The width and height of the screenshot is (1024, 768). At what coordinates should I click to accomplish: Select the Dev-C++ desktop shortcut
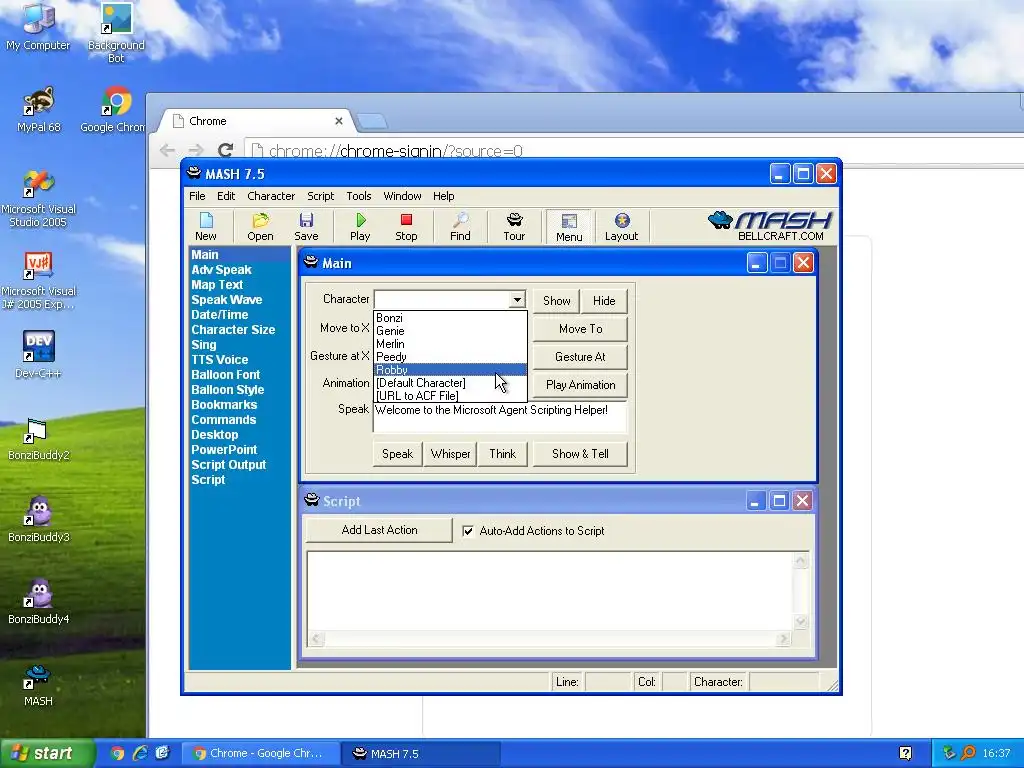pos(39,355)
